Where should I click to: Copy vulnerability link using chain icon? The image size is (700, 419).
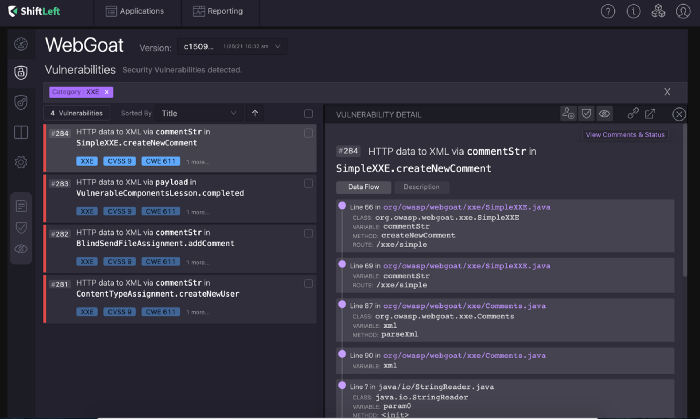[633, 114]
